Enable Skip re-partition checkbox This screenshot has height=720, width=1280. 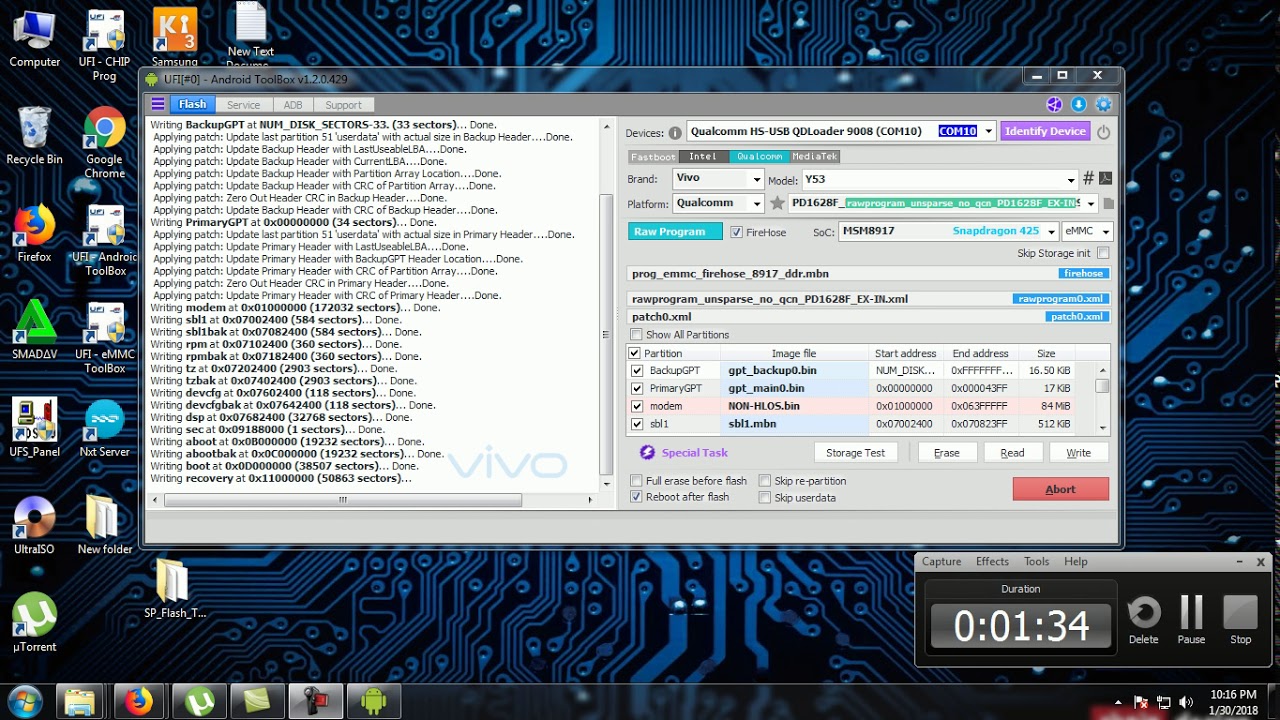(x=765, y=481)
